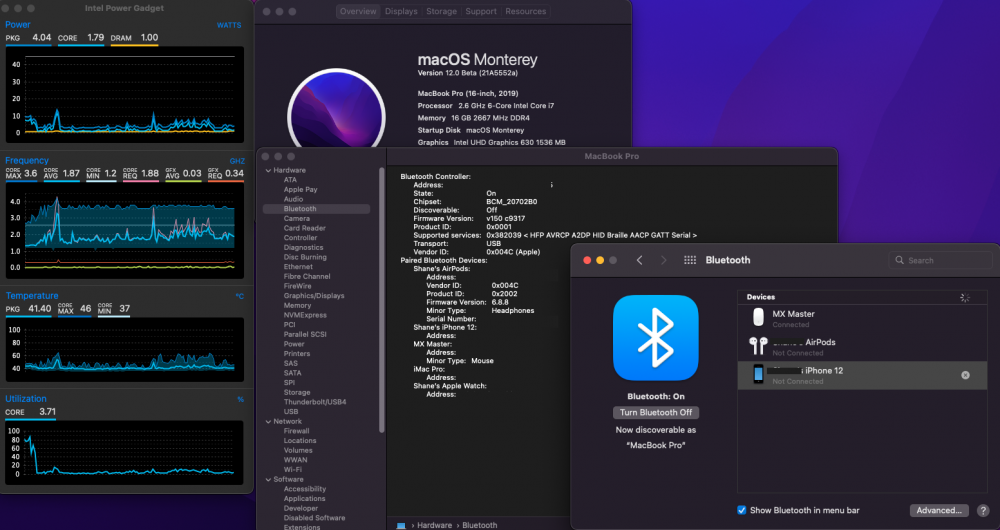Select USB in the sidebar

[x=291, y=411]
